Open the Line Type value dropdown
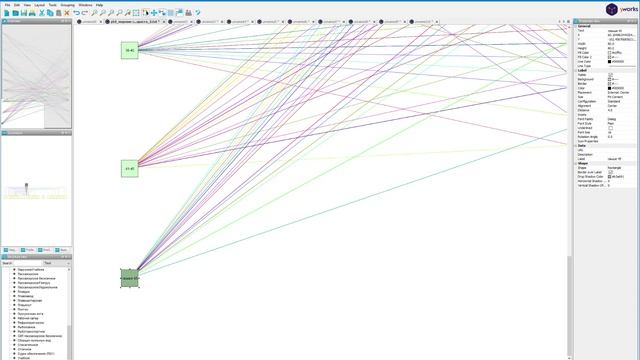The image size is (640, 360). (621, 66)
